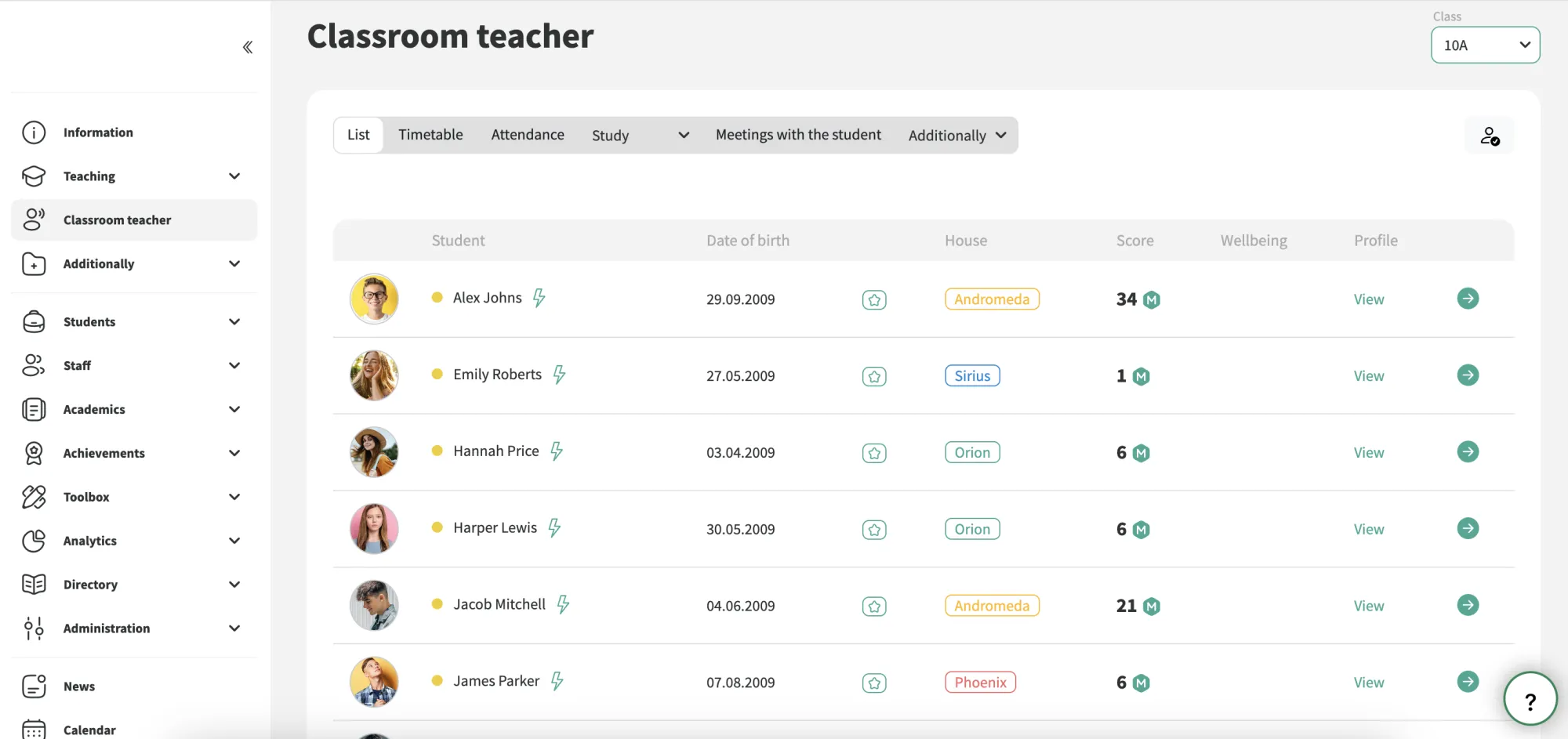
Task: Click the star badge icon in James Parker row
Action: point(874,683)
